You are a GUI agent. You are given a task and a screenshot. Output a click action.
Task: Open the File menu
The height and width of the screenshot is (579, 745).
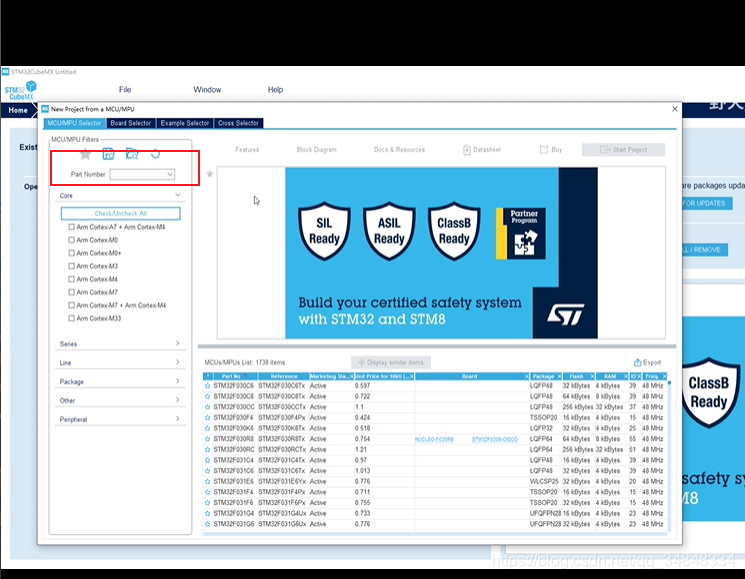[125, 89]
